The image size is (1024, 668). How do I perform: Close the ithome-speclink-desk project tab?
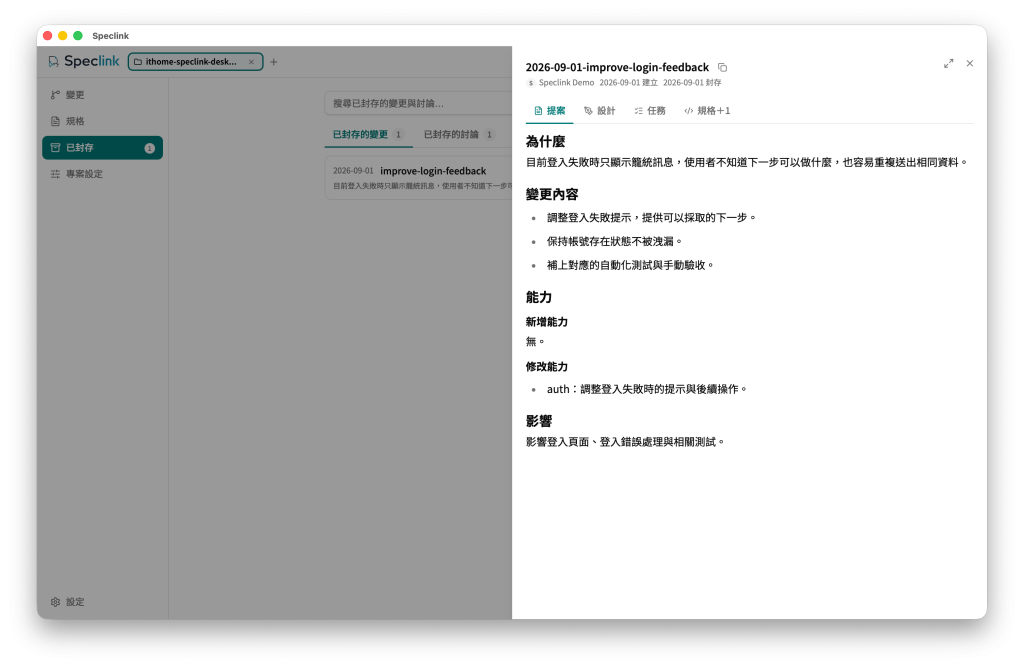point(251,62)
